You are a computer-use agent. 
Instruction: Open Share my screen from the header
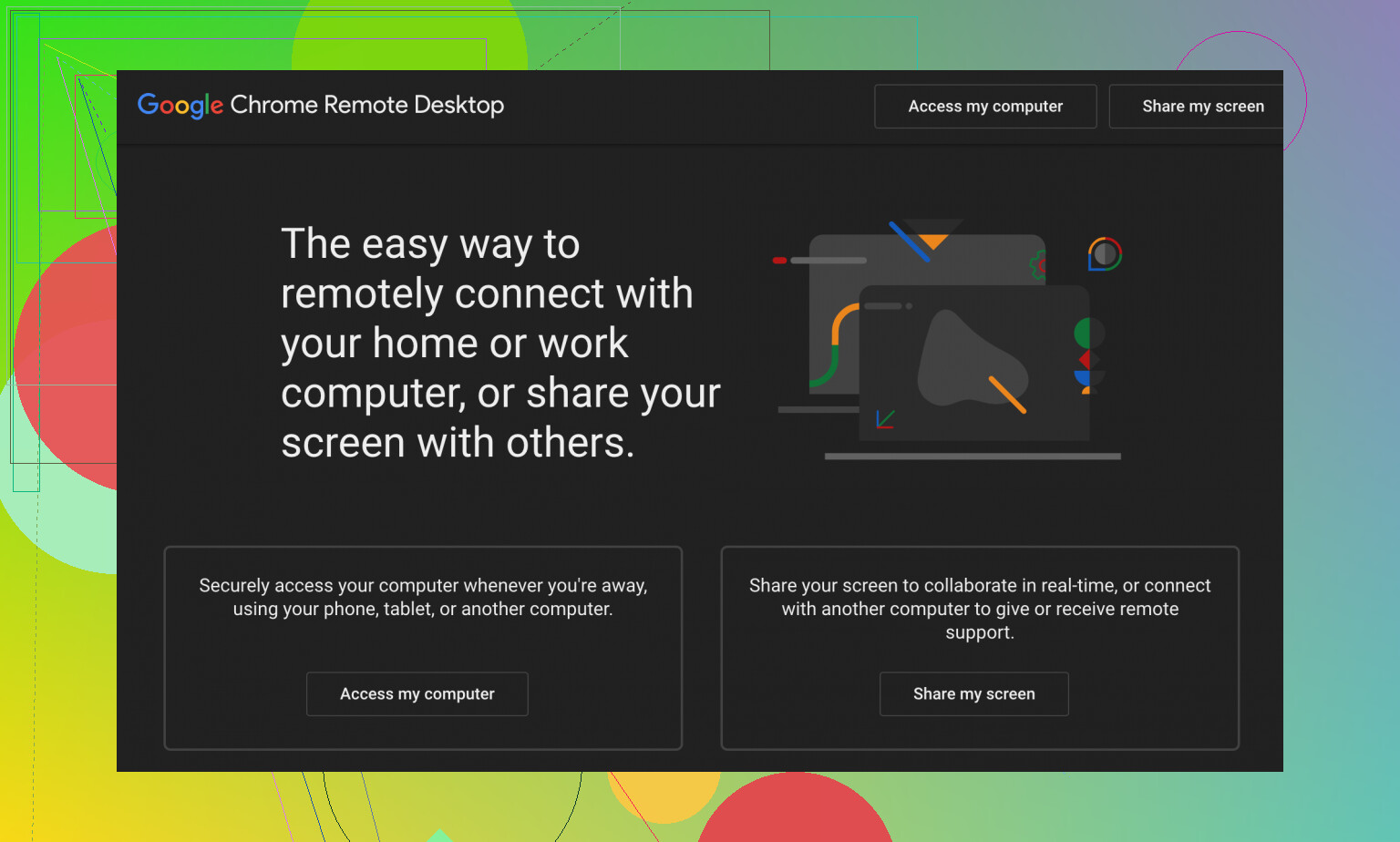[1201, 107]
